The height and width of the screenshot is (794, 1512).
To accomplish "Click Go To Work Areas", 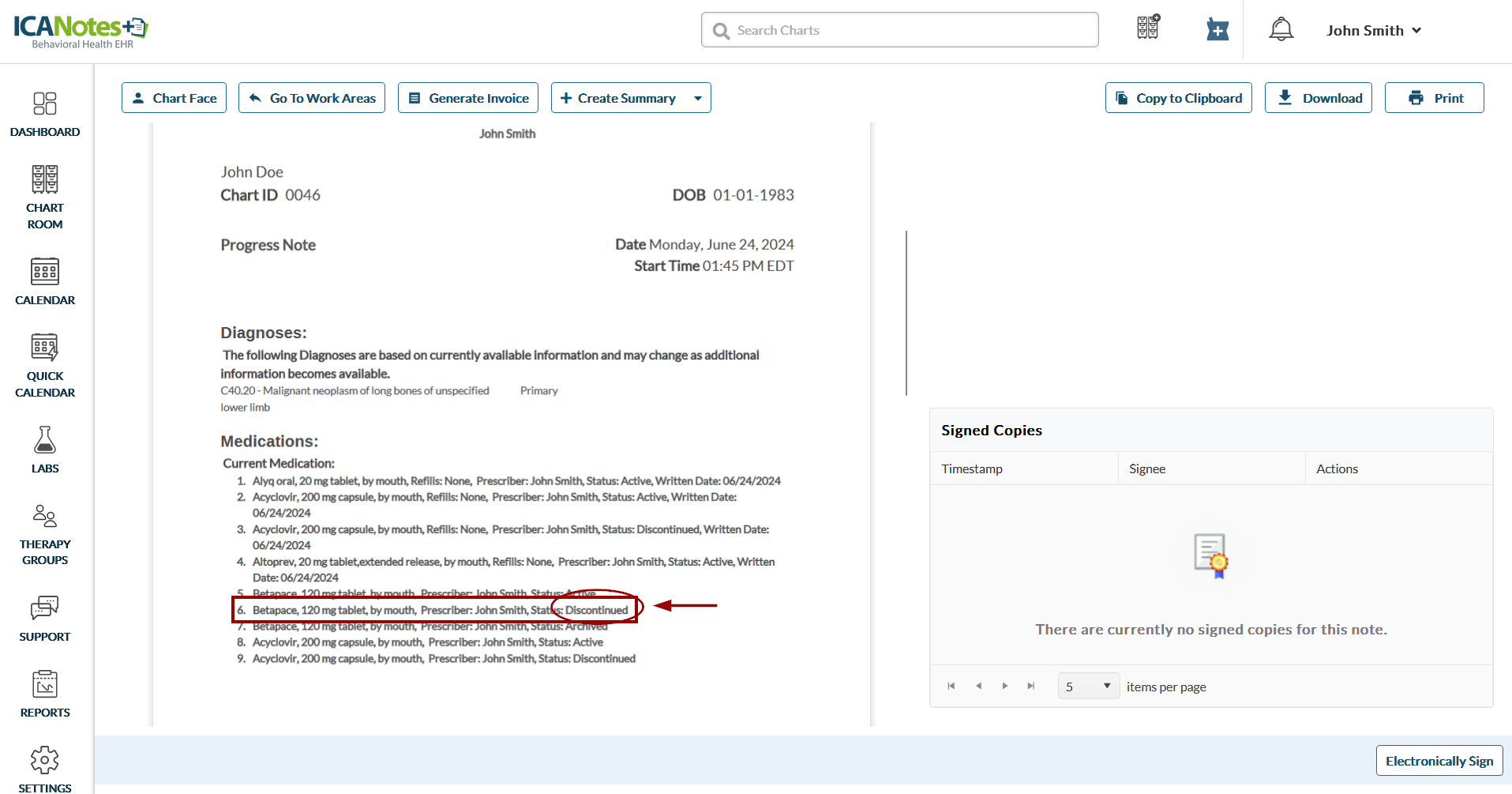I will (312, 98).
